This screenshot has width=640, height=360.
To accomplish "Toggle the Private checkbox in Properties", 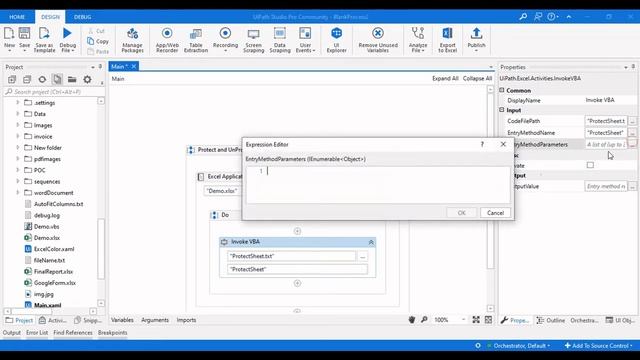I will pyautogui.click(x=590, y=165).
